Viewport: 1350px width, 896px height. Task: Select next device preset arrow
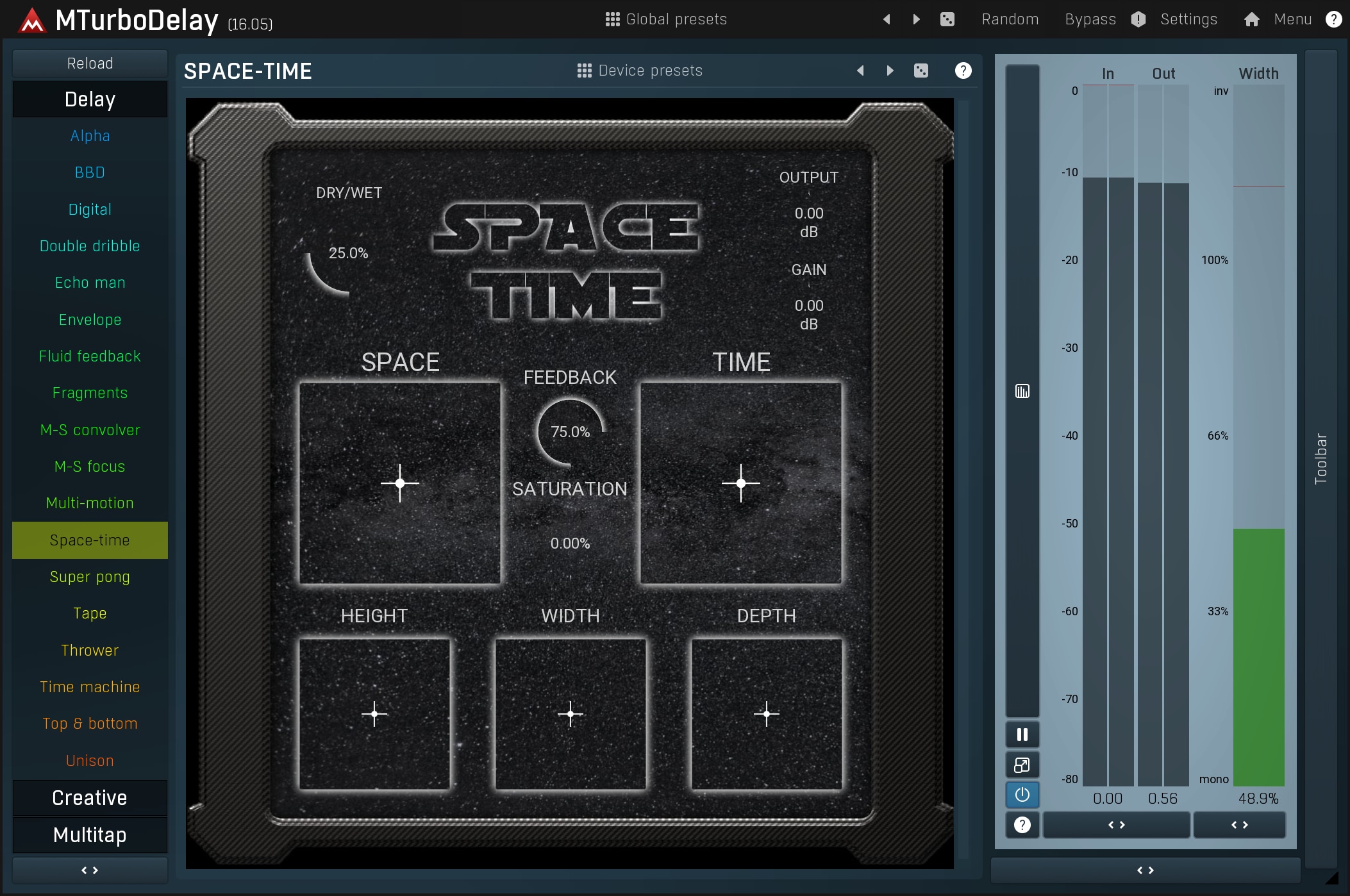(x=890, y=71)
